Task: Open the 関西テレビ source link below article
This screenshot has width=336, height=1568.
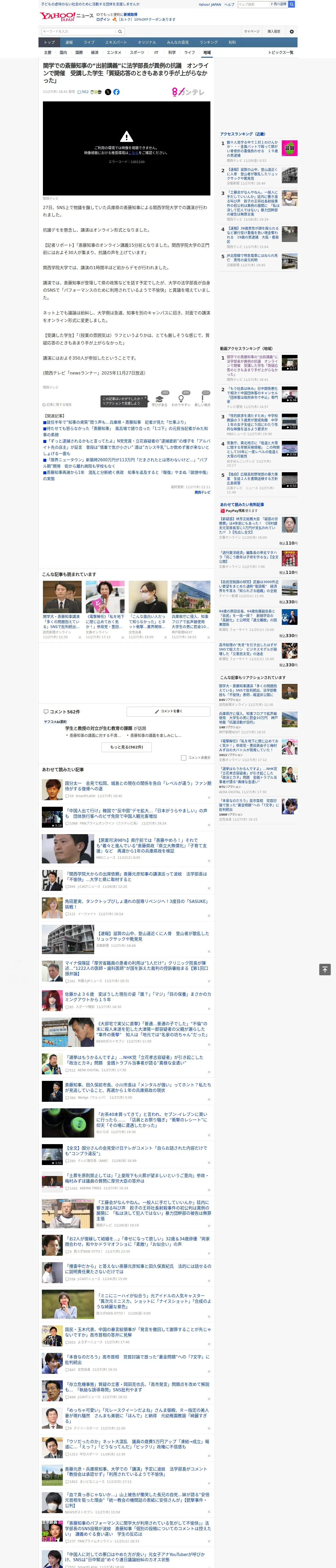Action: (203, 492)
